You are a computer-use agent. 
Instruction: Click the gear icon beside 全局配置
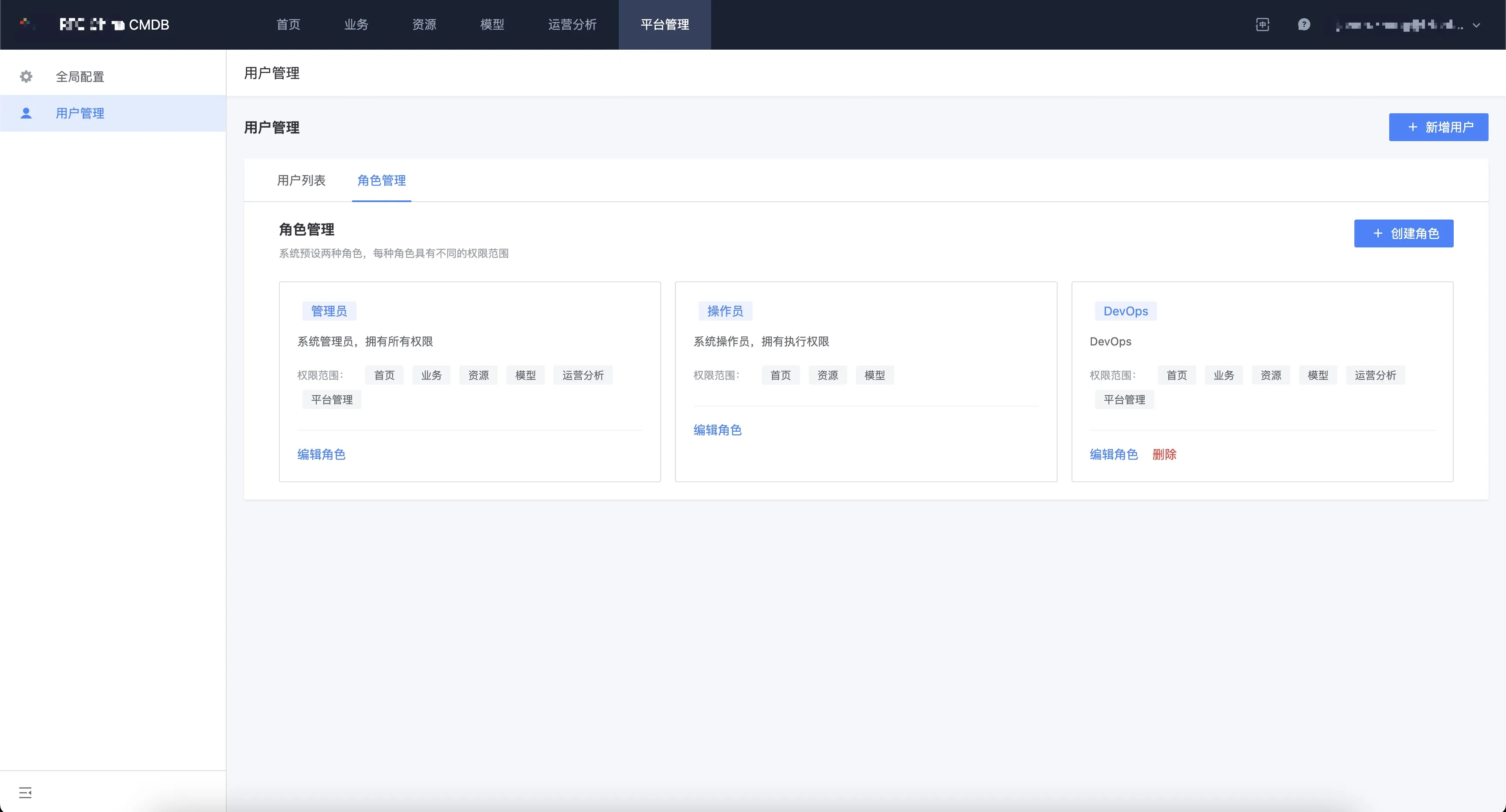coord(26,77)
